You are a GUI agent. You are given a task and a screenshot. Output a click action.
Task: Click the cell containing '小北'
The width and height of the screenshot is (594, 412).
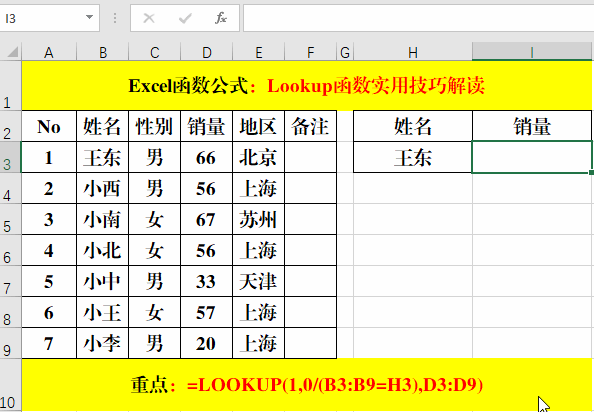coord(103,250)
